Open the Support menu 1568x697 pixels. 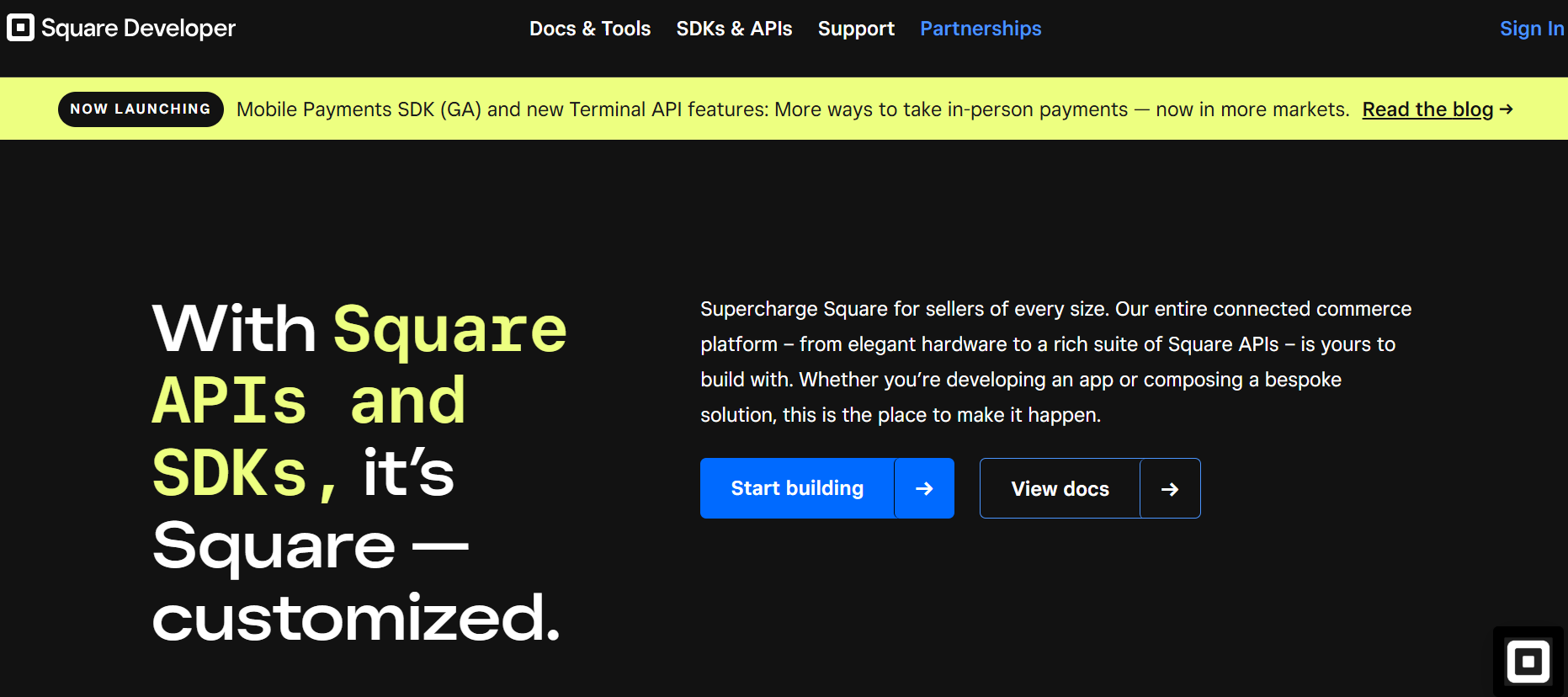856,29
